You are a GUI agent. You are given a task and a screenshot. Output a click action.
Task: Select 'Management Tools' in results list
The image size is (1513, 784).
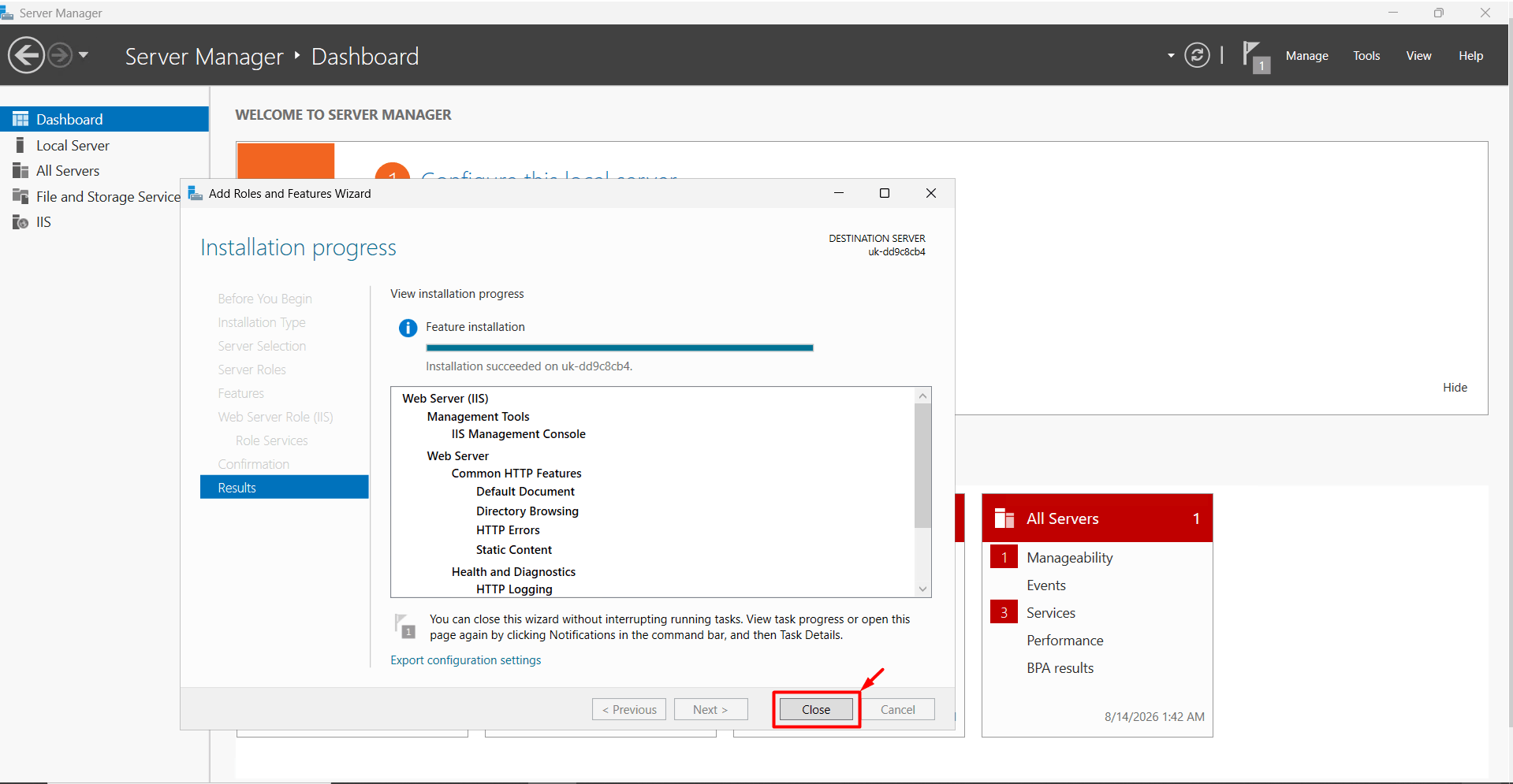coord(479,417)
